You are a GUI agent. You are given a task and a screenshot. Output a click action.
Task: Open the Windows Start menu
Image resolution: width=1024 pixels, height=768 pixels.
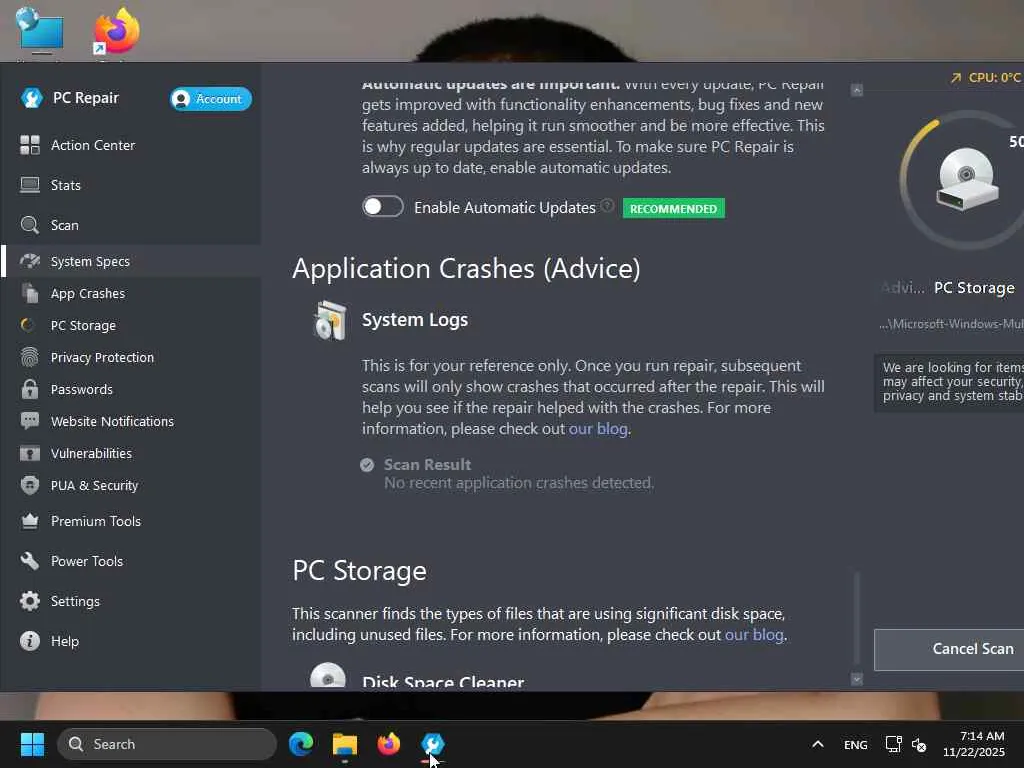click(32, 744)
